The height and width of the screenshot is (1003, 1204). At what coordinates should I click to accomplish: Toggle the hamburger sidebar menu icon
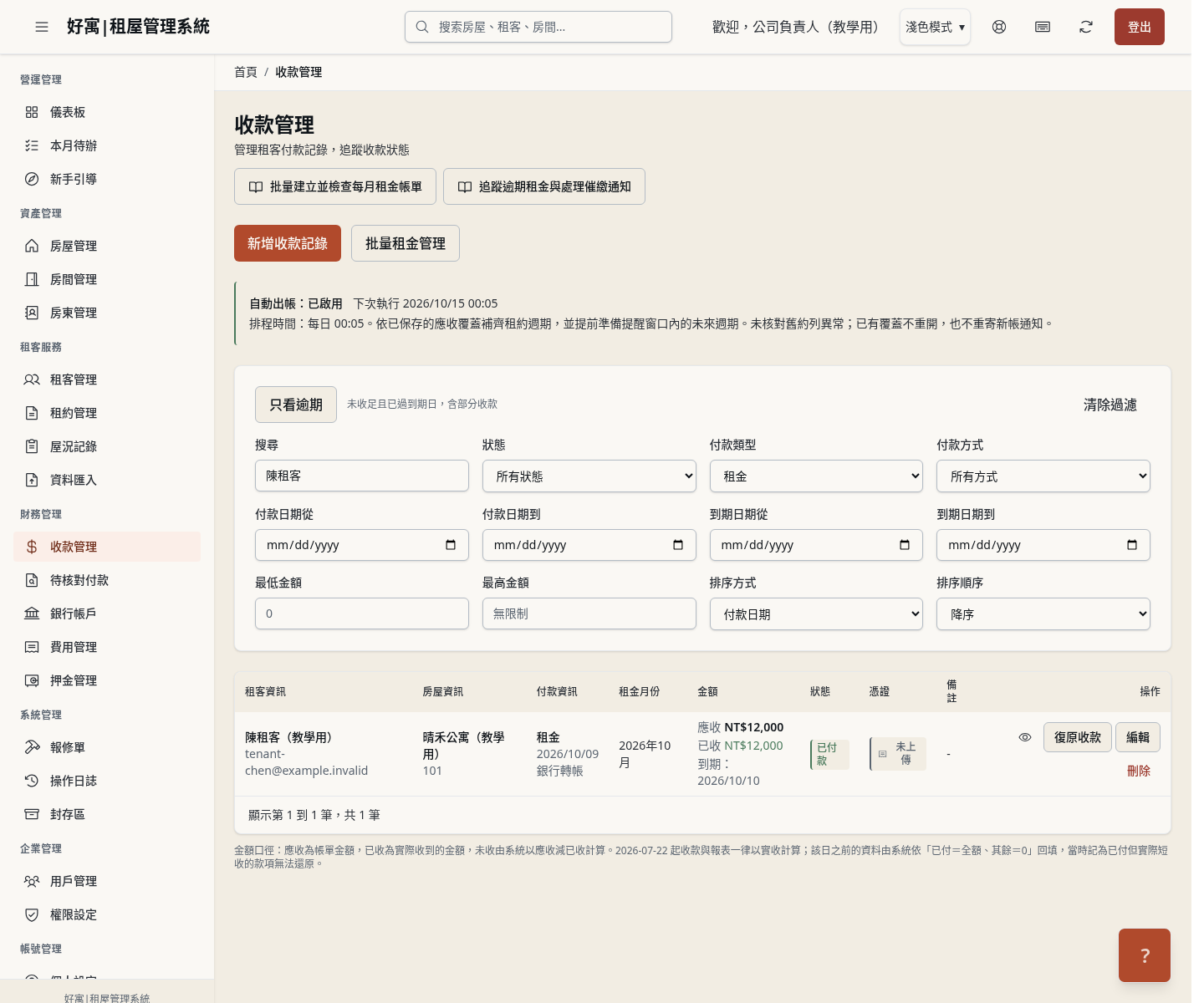[42, 27]
